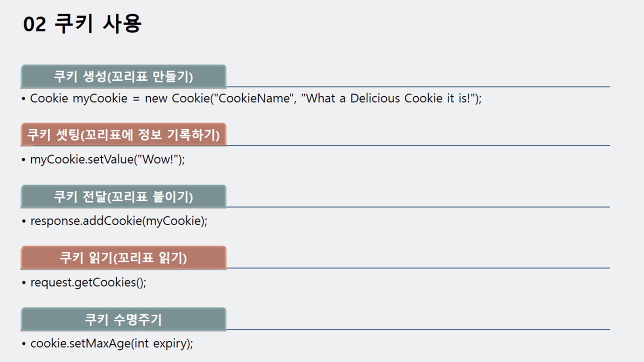Select the '쿠키 셋팅(꼬리표에 정보 기록하기)' header banner
This screenshot has height=362, width=644.
tap(123, 134)
